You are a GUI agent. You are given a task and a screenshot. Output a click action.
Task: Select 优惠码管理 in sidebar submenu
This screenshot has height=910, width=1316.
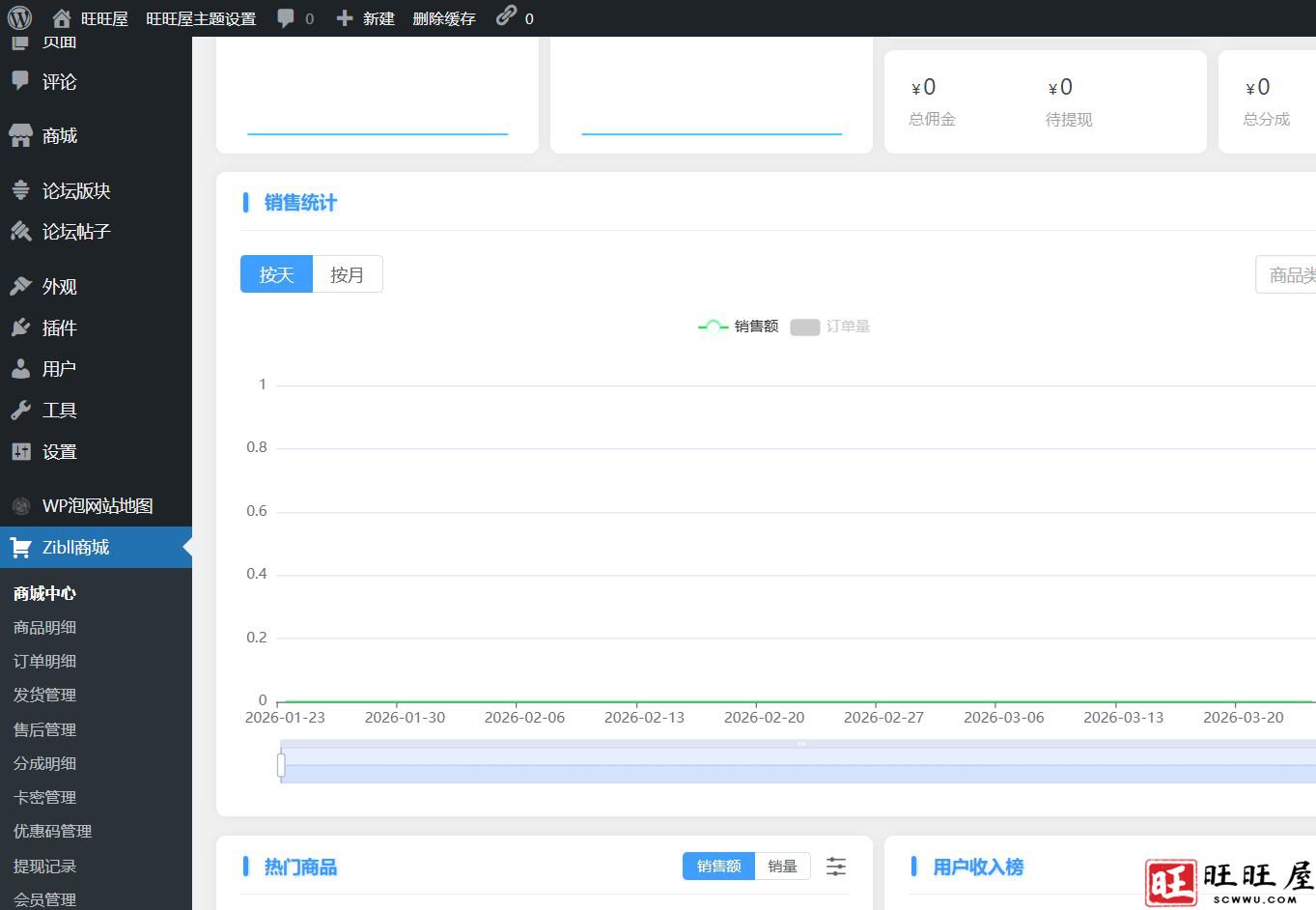[52, 832]
